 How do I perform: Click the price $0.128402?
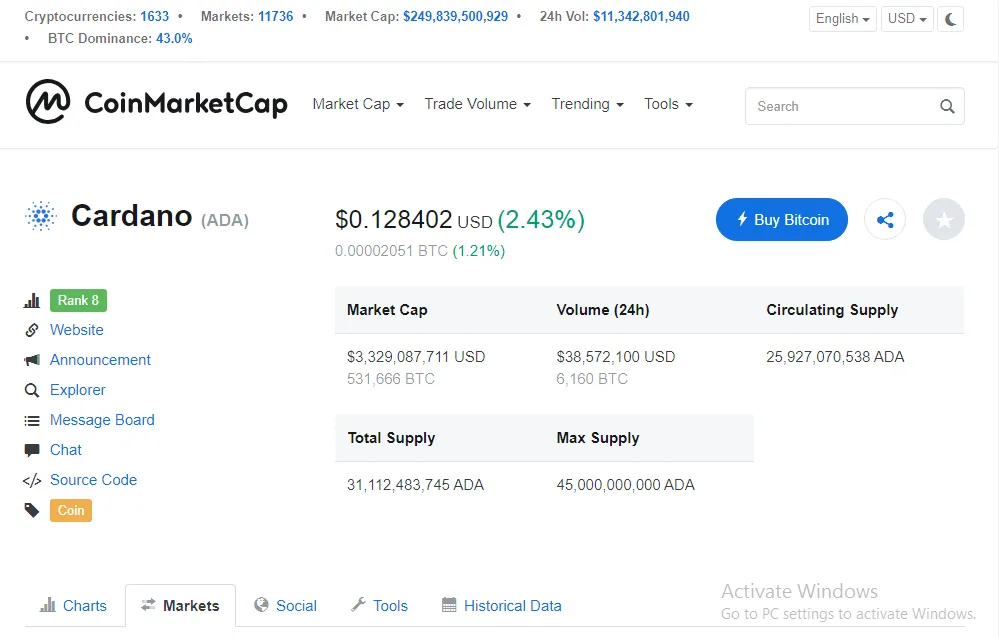[394, 220]
